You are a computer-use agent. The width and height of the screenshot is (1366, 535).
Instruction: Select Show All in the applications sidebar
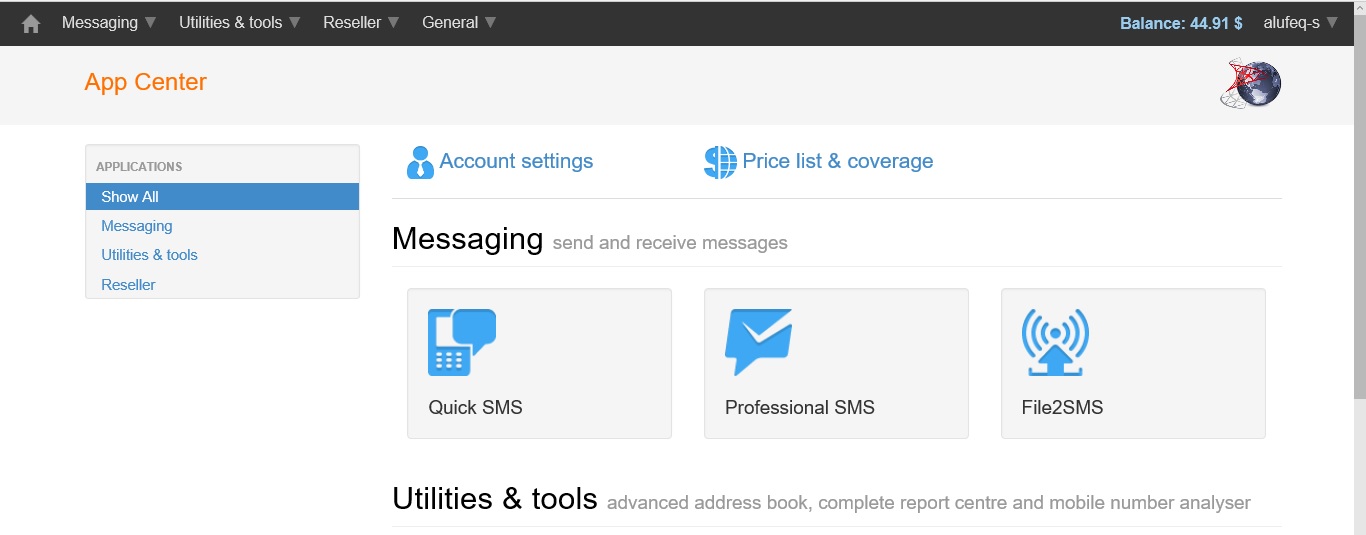point(222,197)
